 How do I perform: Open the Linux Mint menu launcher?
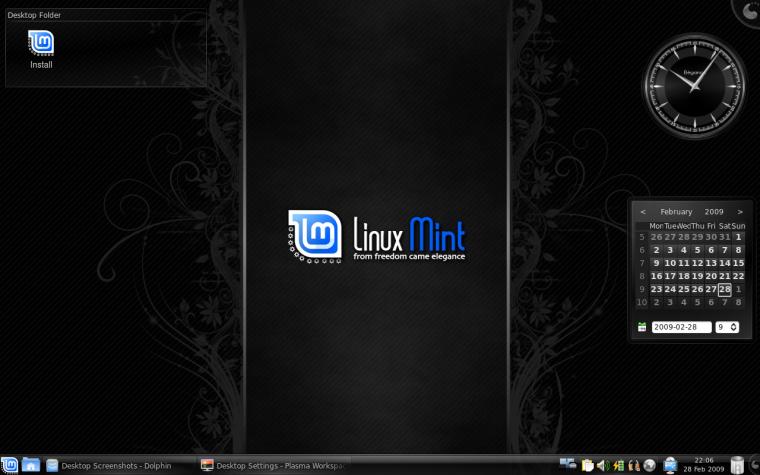point(9,466)
